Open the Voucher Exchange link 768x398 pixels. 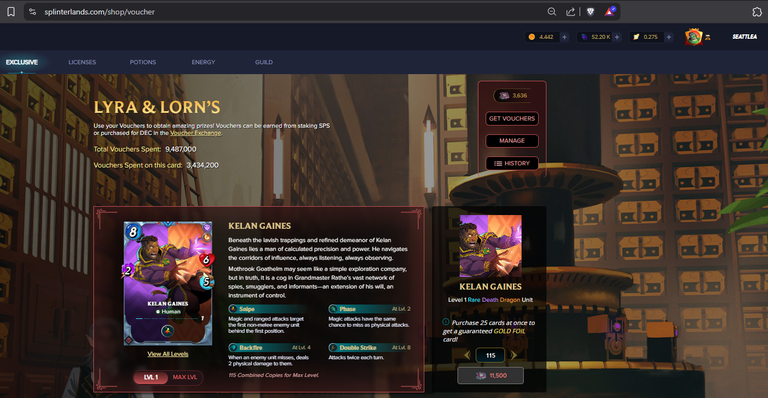point(195,133)
